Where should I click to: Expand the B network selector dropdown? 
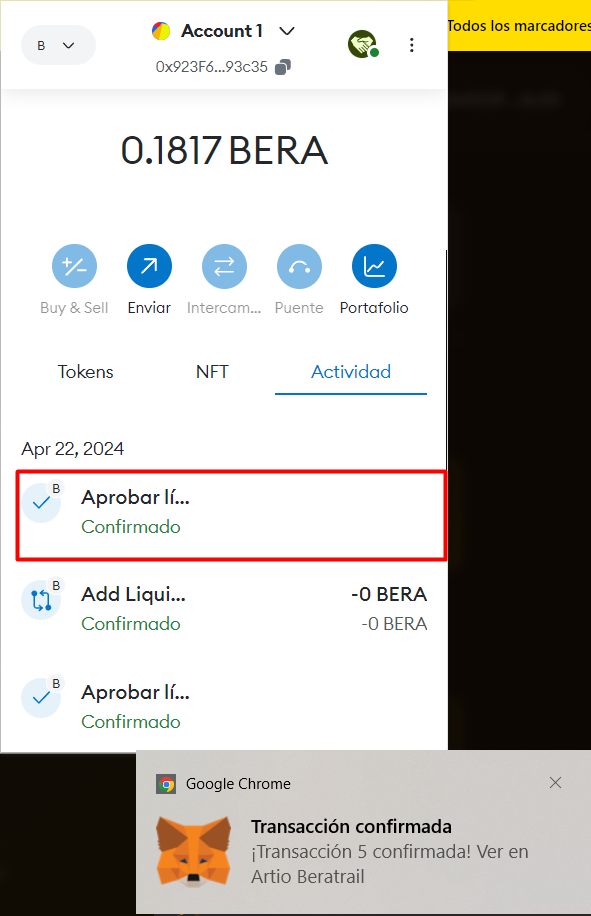pyautogui.click(x=58, y=45)
